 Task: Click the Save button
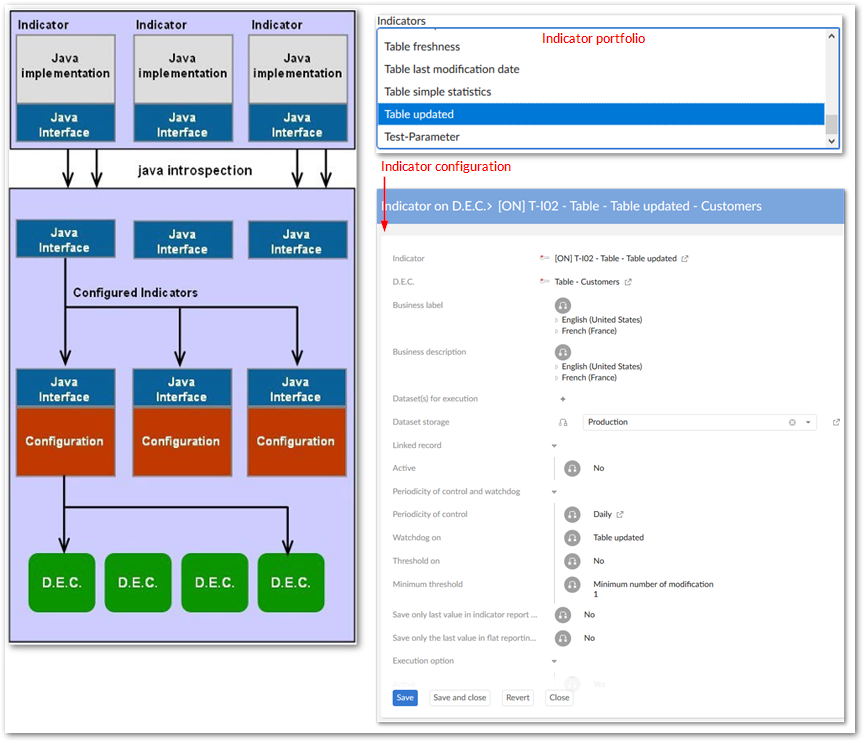coord(405,698)
